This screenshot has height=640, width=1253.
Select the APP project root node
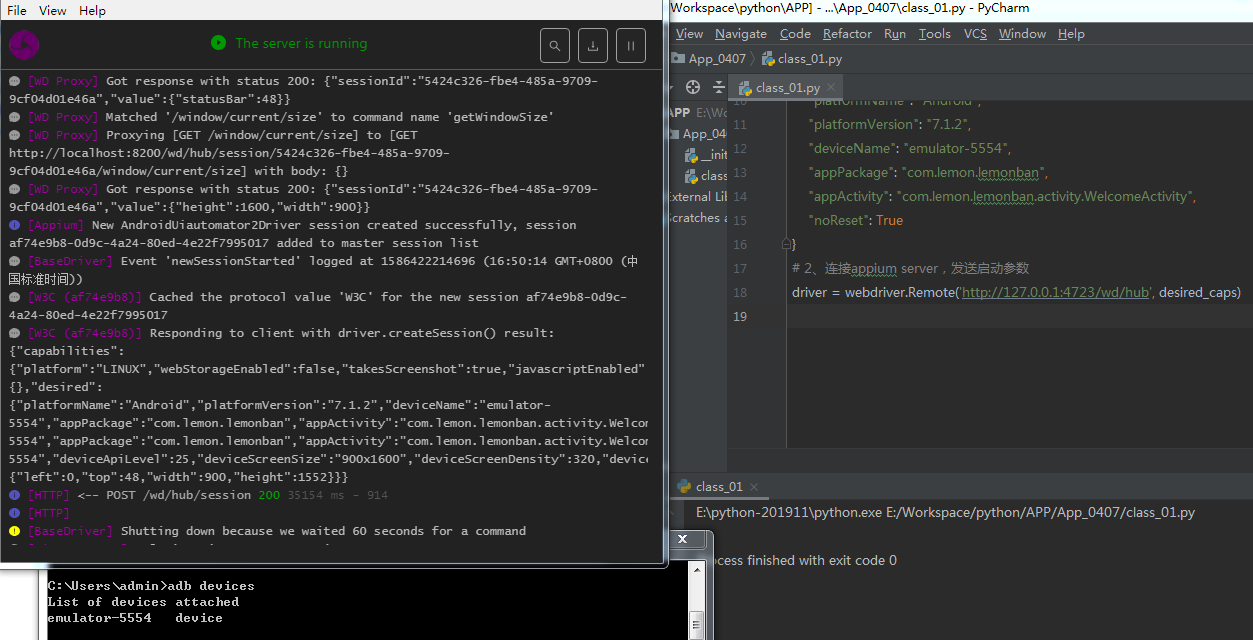tap(698, 112)
